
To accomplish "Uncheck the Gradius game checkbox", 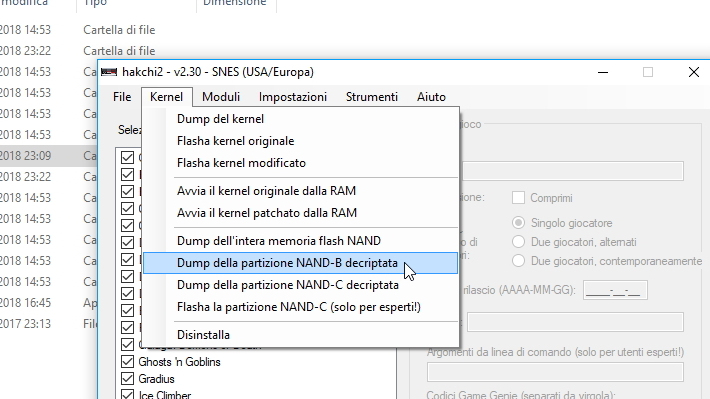I will (x=127, y=379).
